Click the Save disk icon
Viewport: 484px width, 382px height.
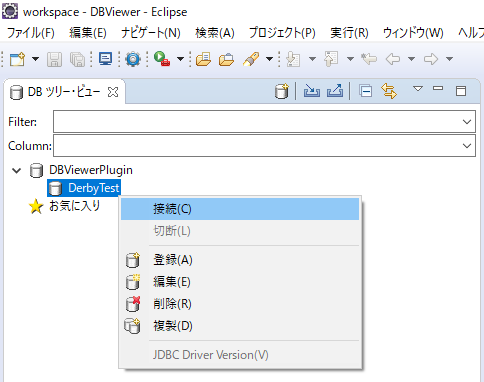tap(54, 60)
